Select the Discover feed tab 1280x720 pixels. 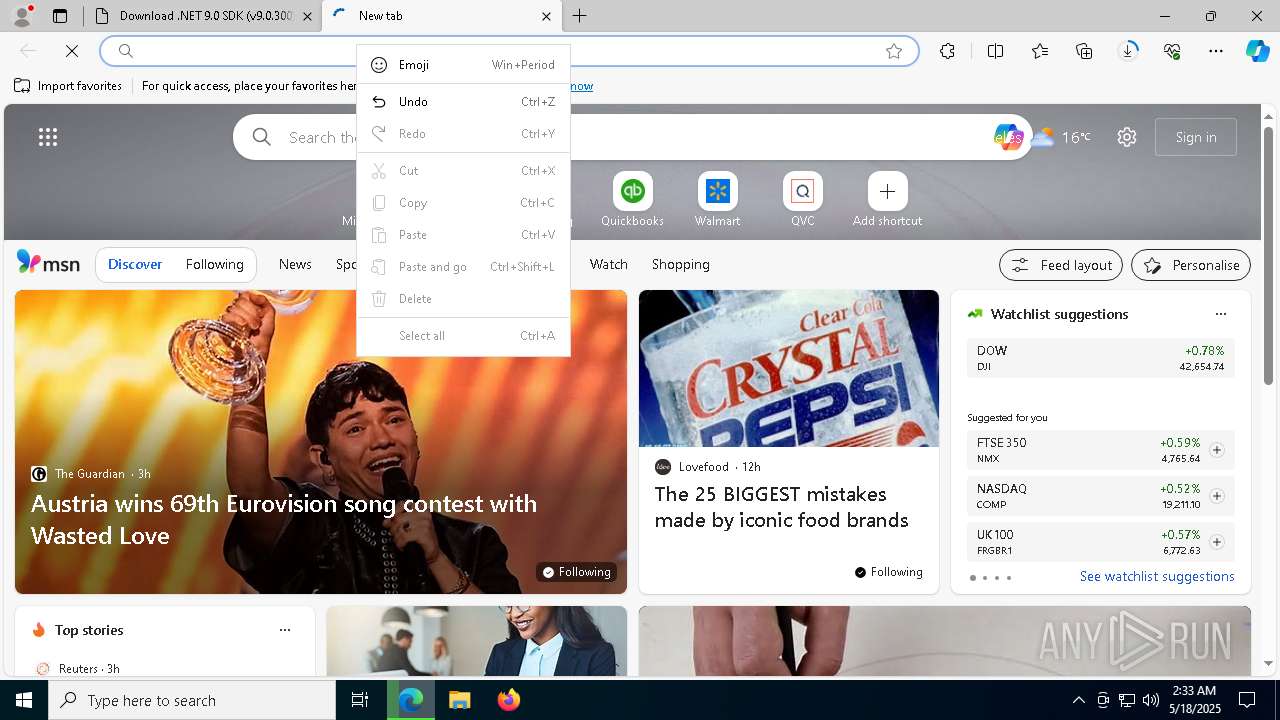point(135,265)
